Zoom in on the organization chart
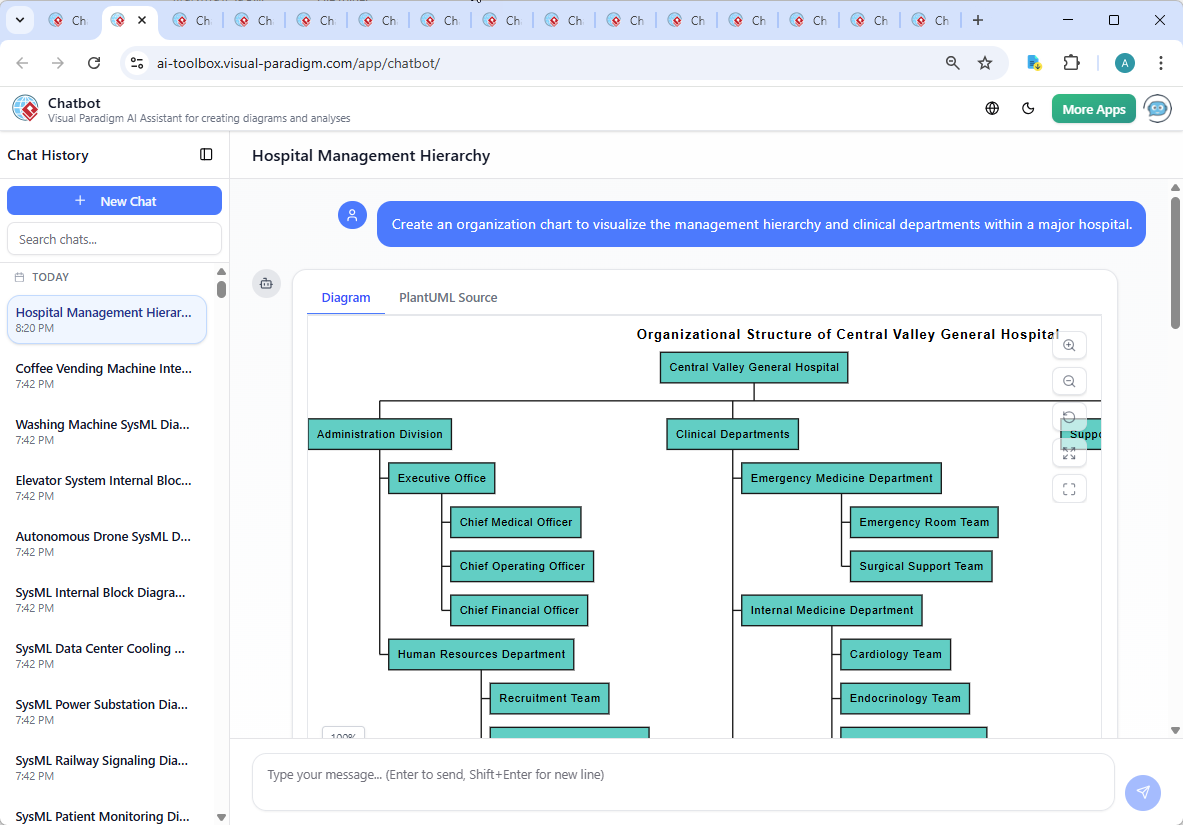 1069,345
